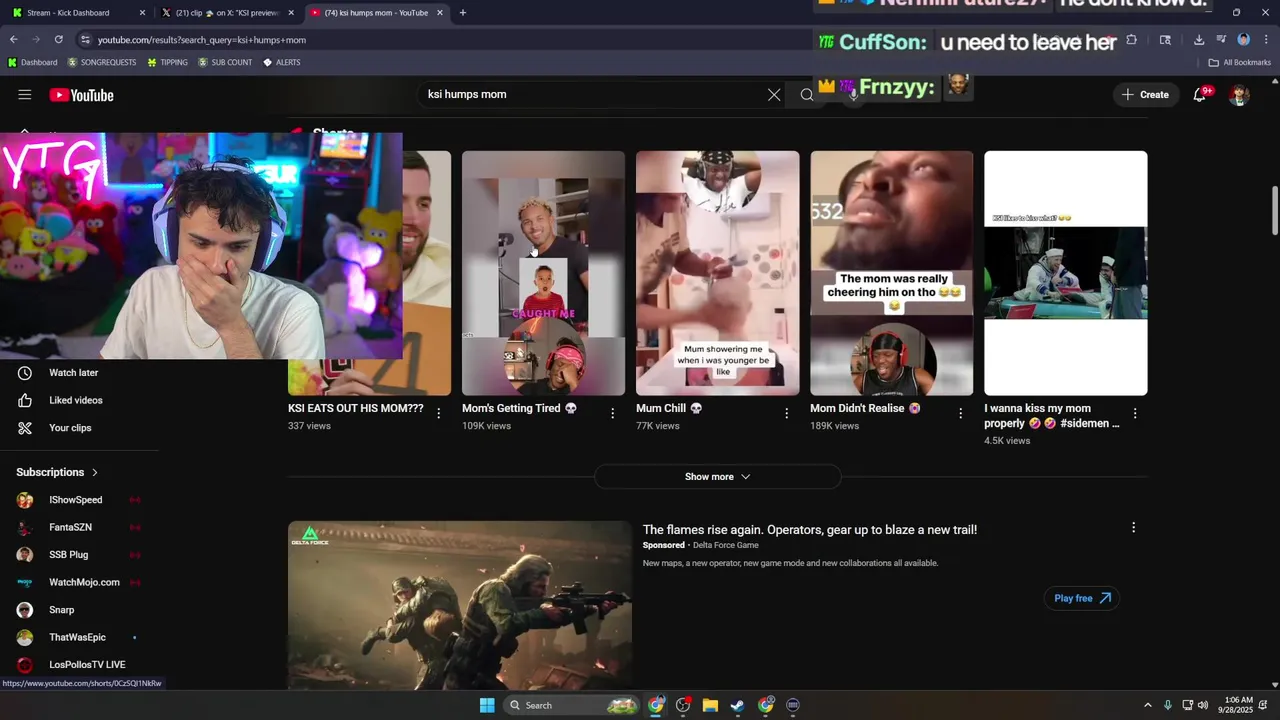Screen dimensions: 1280x720
Task: Close the YouTube tab
Action: tap(440, 13)
